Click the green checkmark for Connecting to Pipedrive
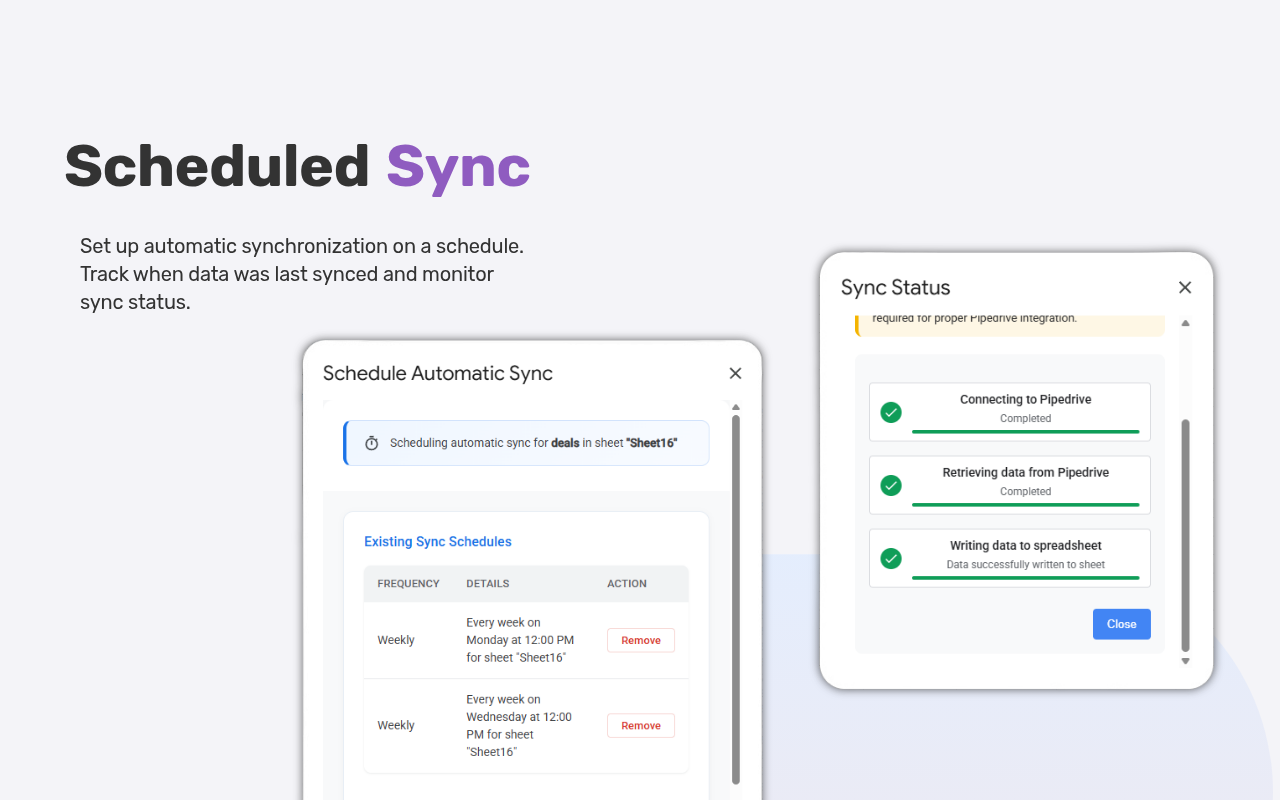This screenshot has height=800, width=1280. pos(891,411)
